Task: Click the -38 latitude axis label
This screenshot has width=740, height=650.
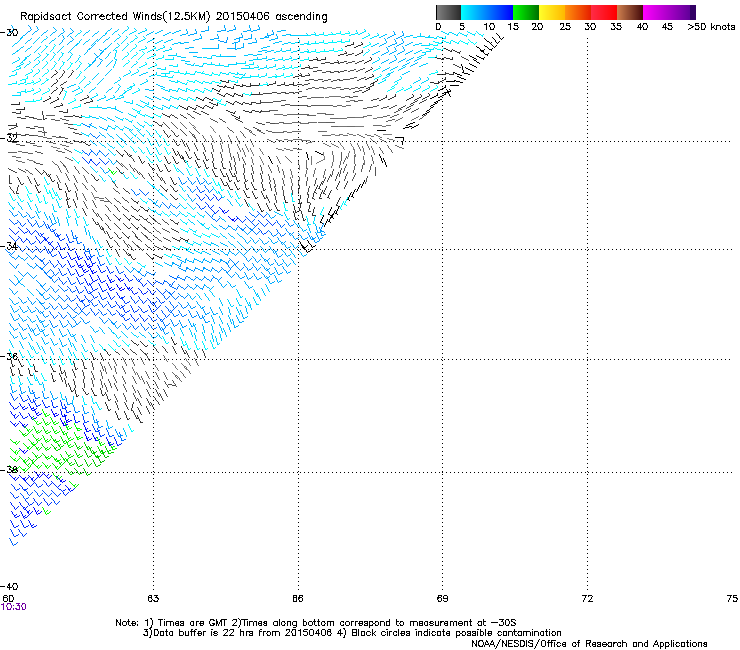Action: click(x=9, y=470)
